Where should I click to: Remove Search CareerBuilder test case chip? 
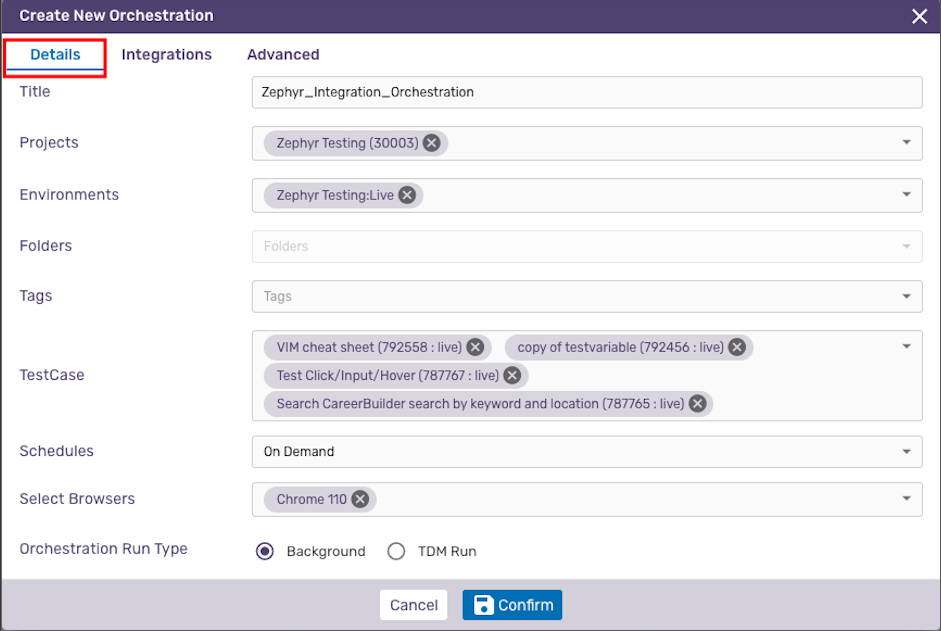697,403
